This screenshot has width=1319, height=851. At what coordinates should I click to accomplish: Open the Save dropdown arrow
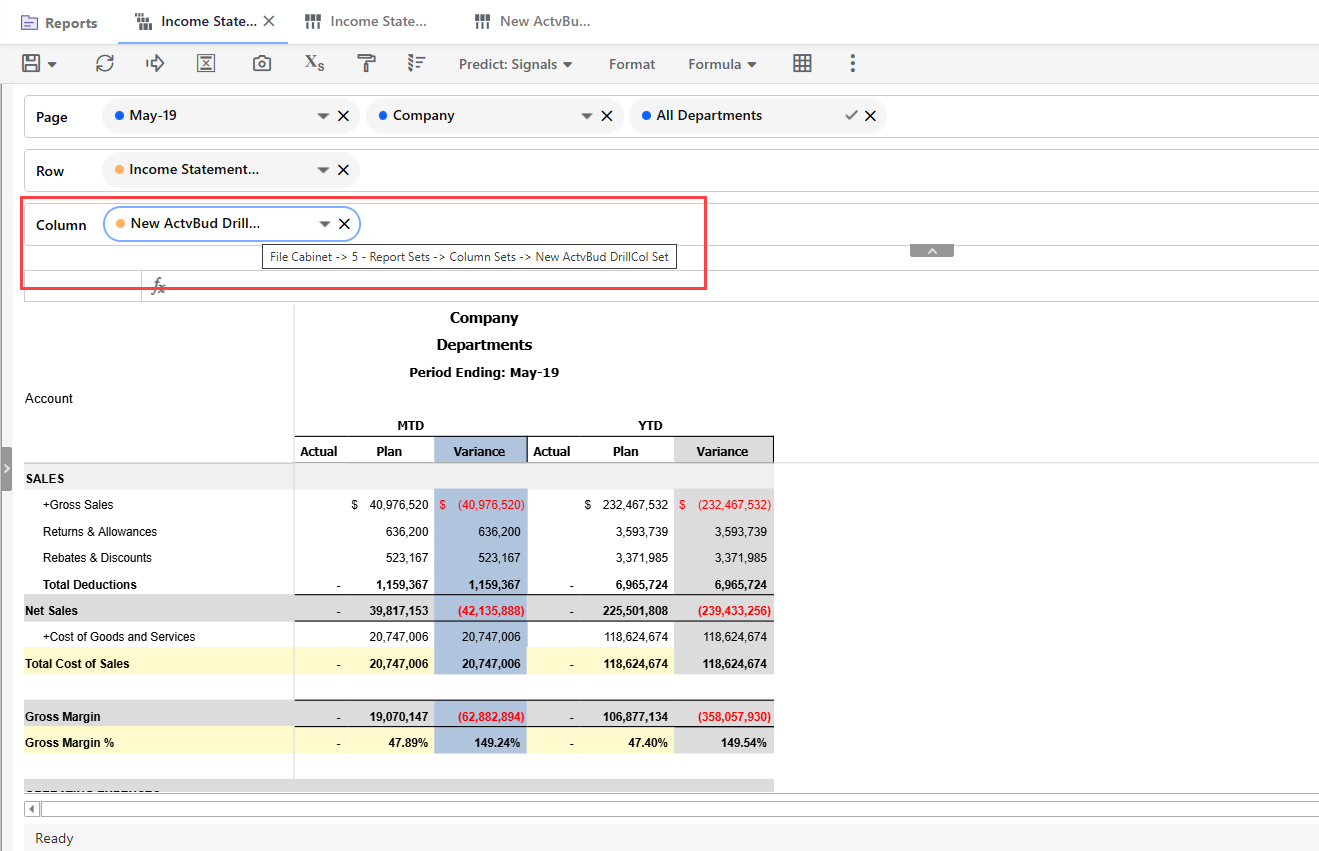click(x=52, y=64)
